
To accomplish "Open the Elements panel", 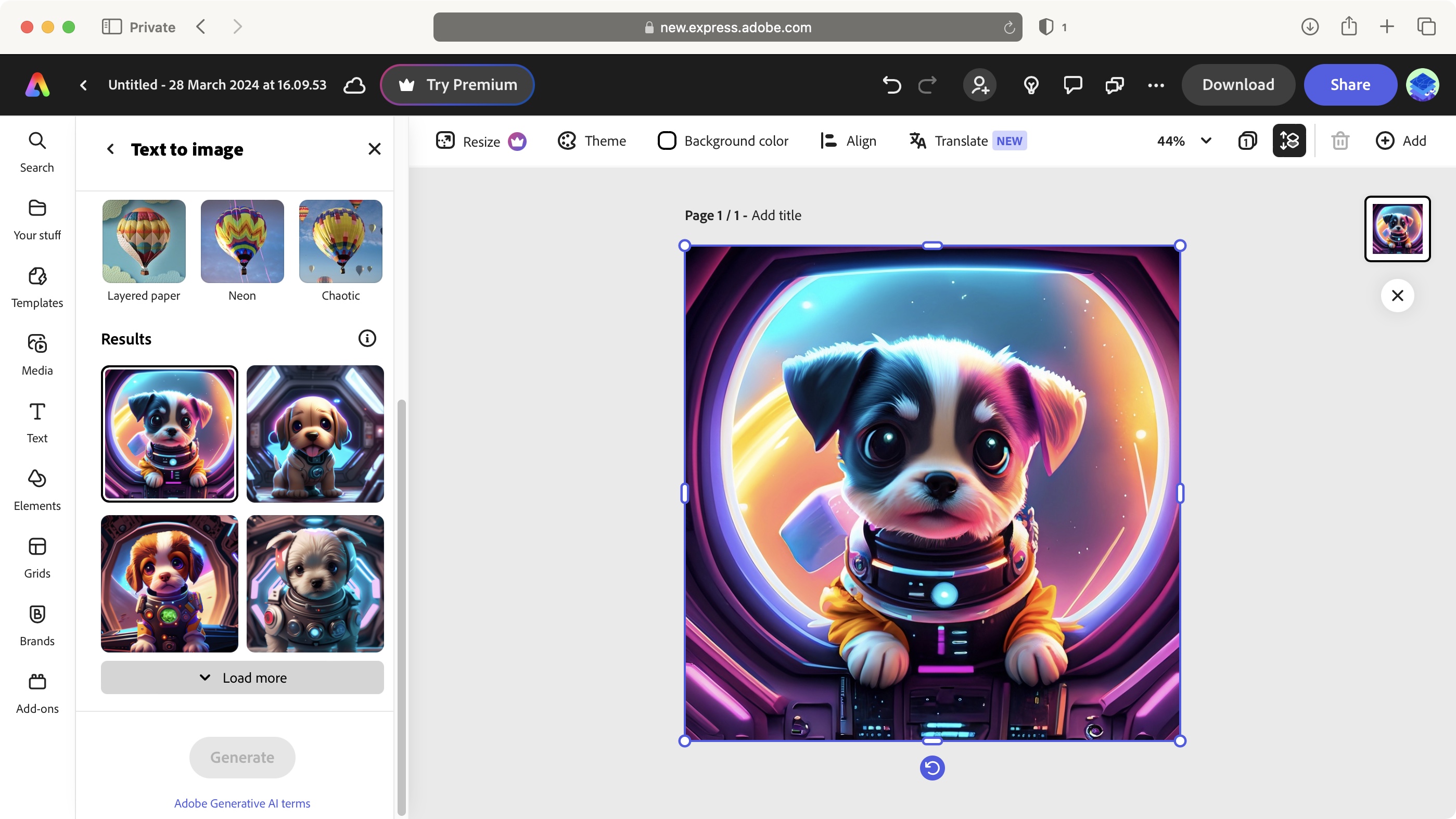I will (x=37, y=489).
